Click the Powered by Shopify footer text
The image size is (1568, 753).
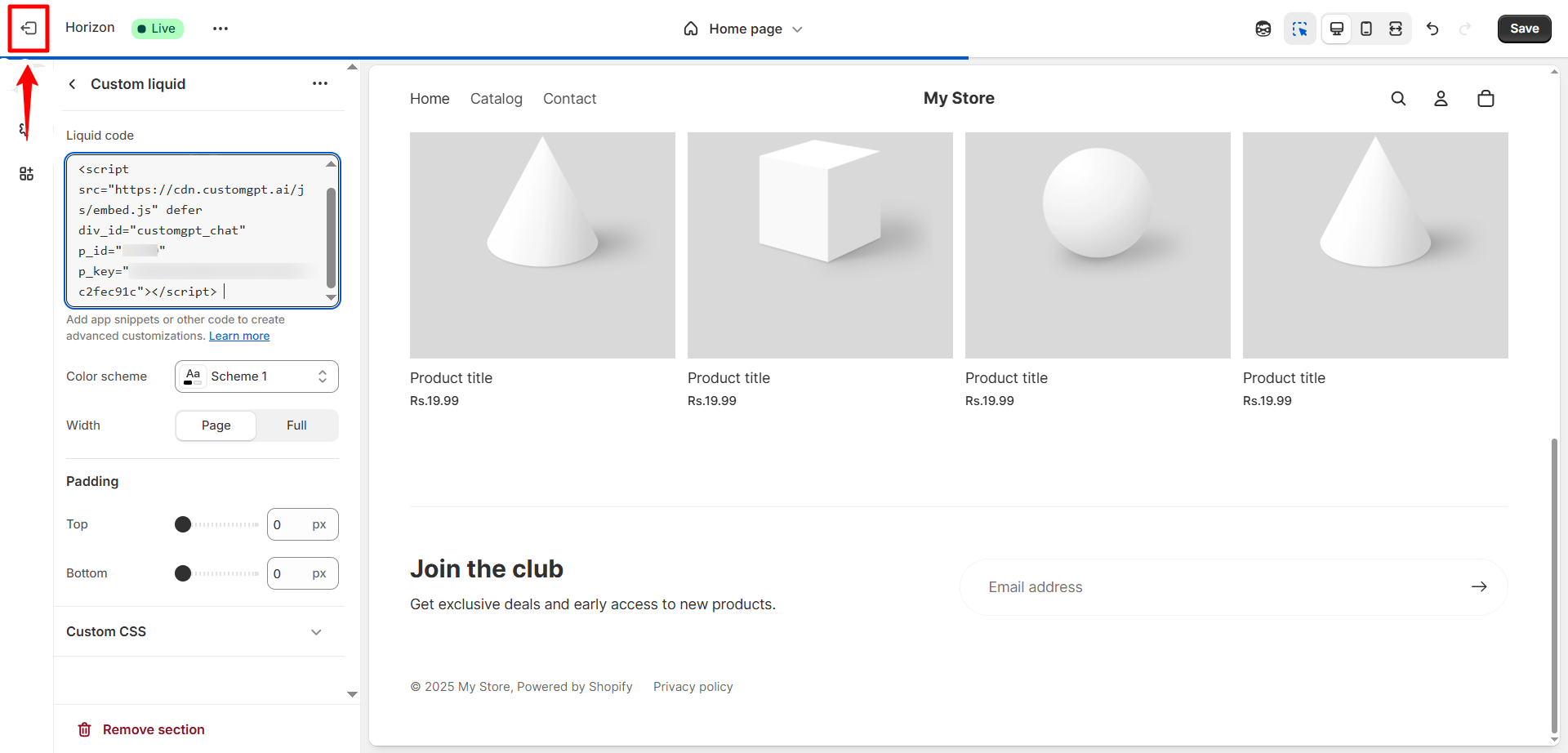[x=575, y=687]
